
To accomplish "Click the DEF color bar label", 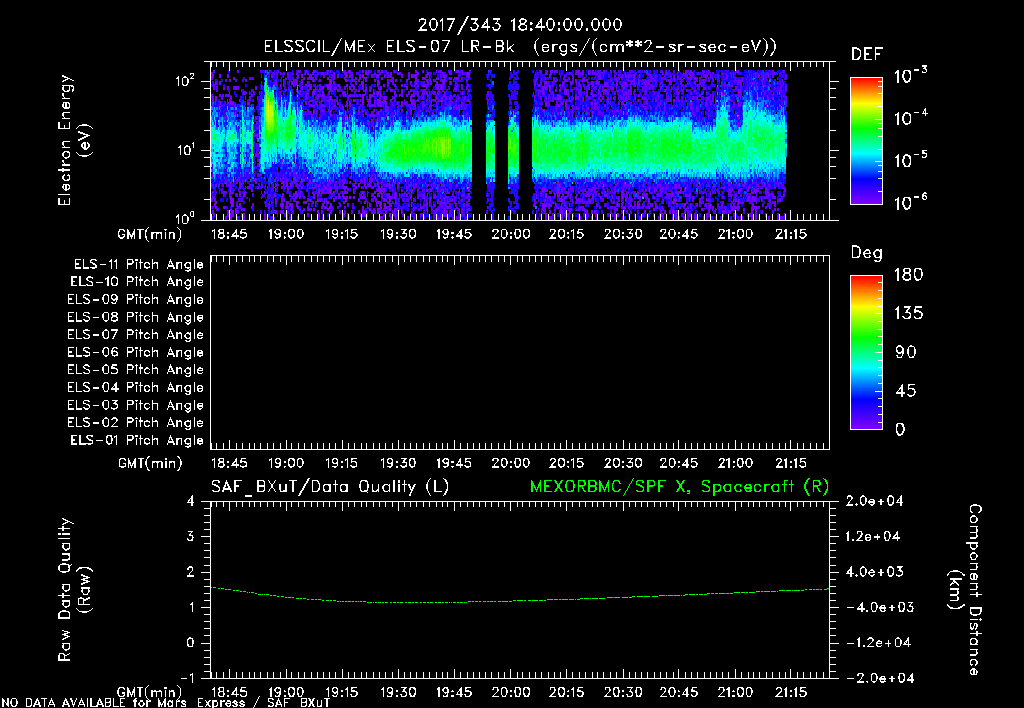I will tap(867, 55).
